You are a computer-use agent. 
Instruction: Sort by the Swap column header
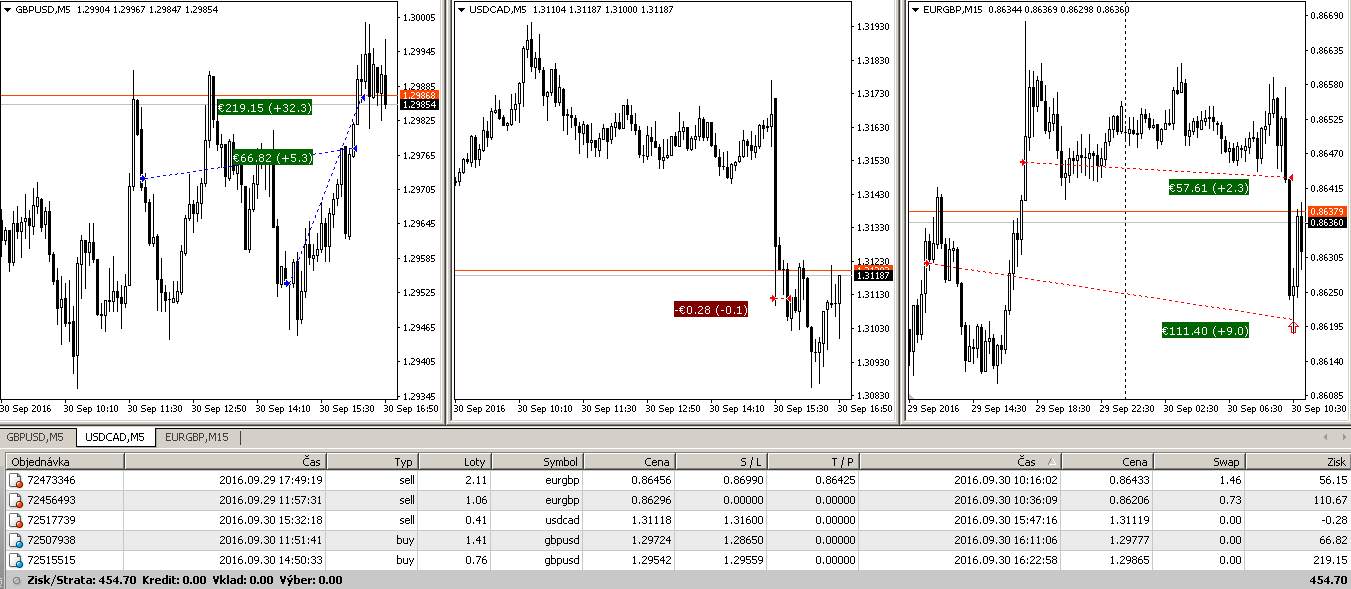click(1200, 461)
